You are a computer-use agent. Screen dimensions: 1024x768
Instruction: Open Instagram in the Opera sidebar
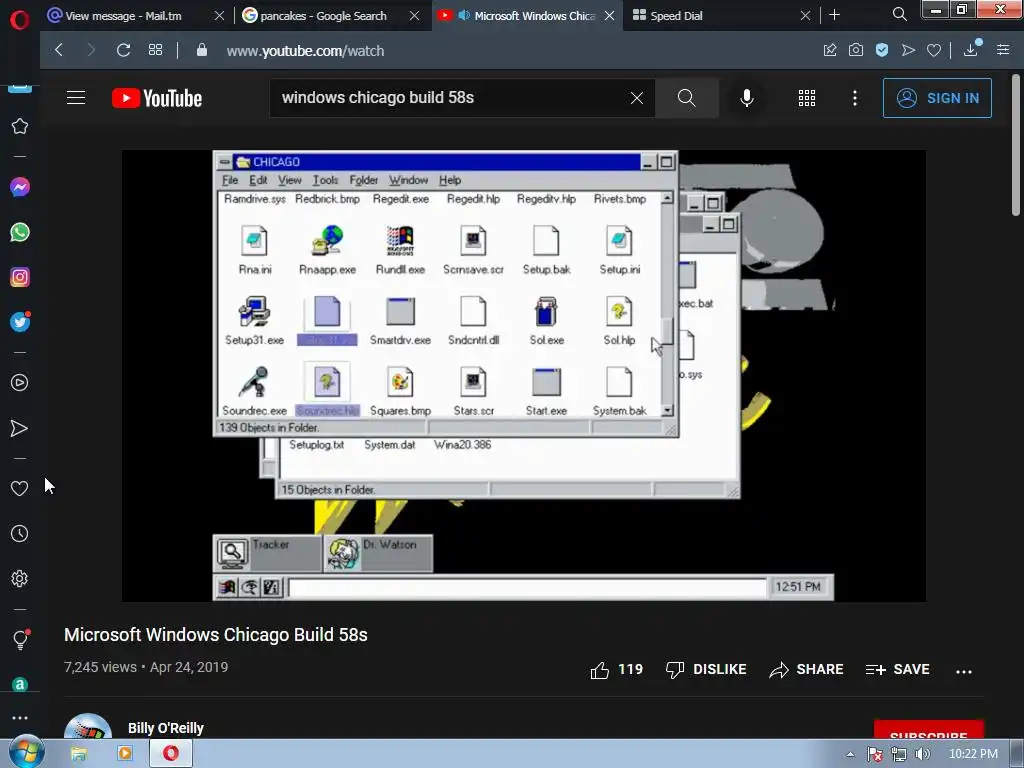click(x=20, y=277)
